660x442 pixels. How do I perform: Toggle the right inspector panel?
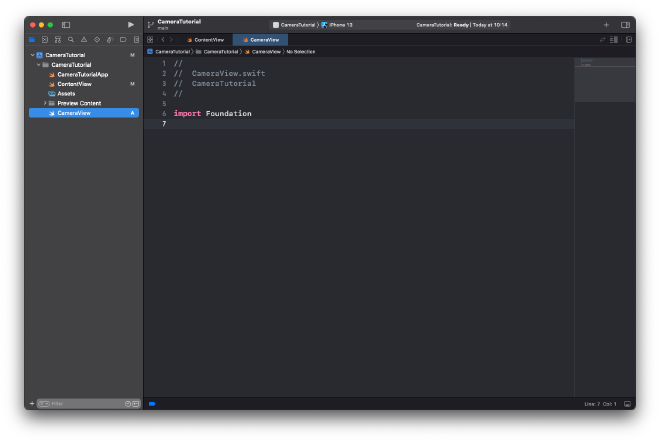625,24
